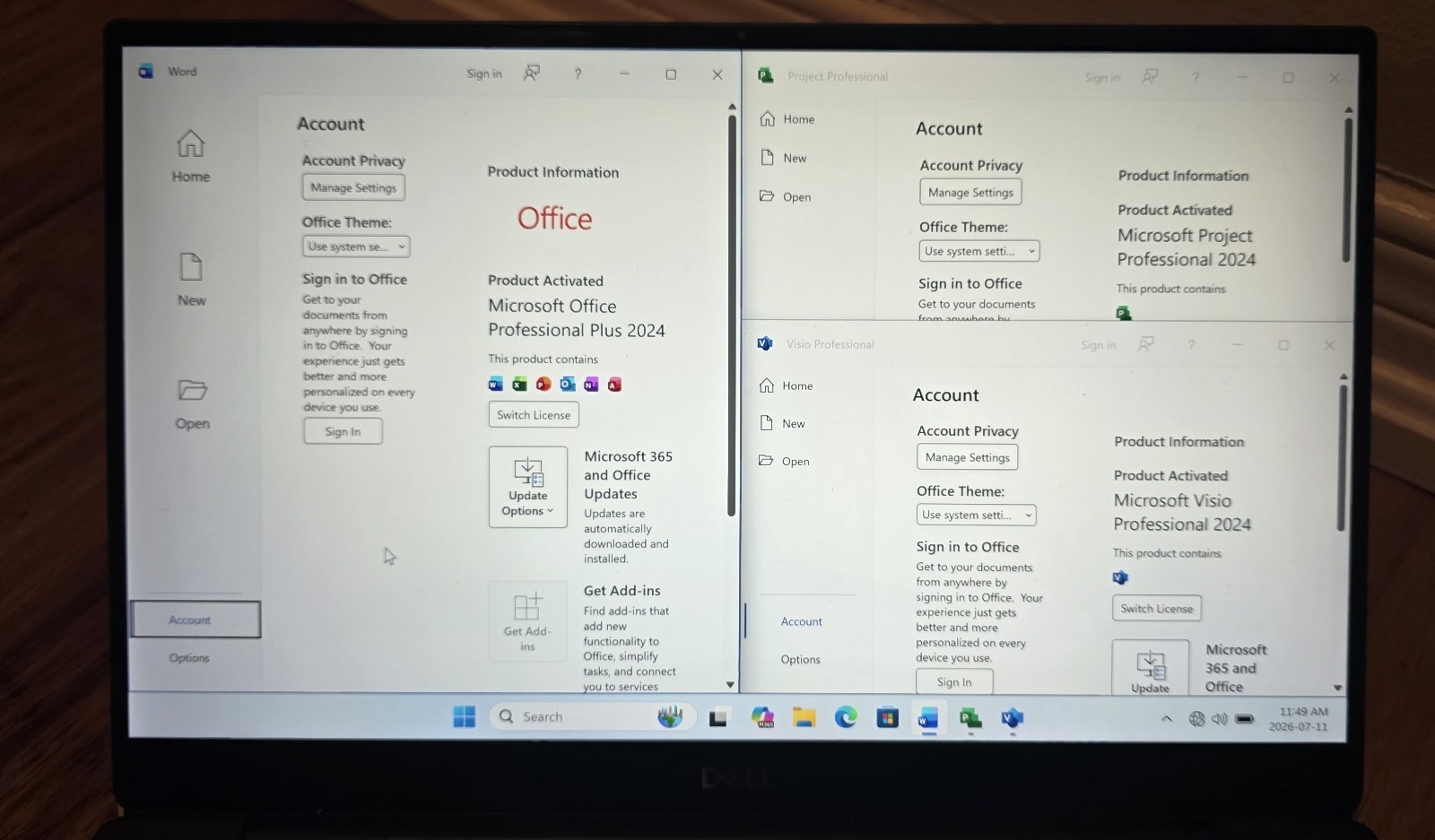Click Switch License in Visio Professional

click(x=1157, y=608)
